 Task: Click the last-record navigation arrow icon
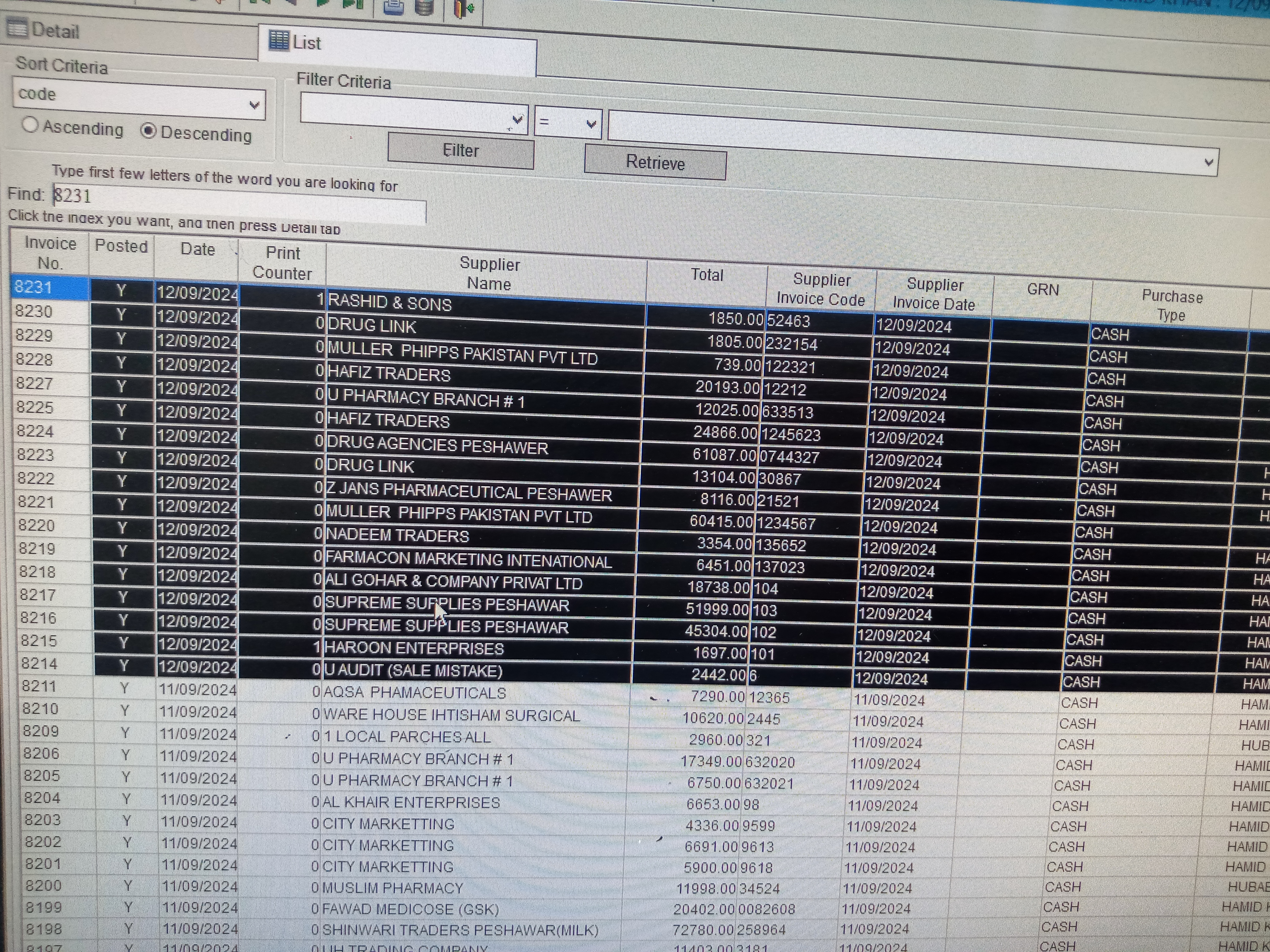(x=353, y=3)
